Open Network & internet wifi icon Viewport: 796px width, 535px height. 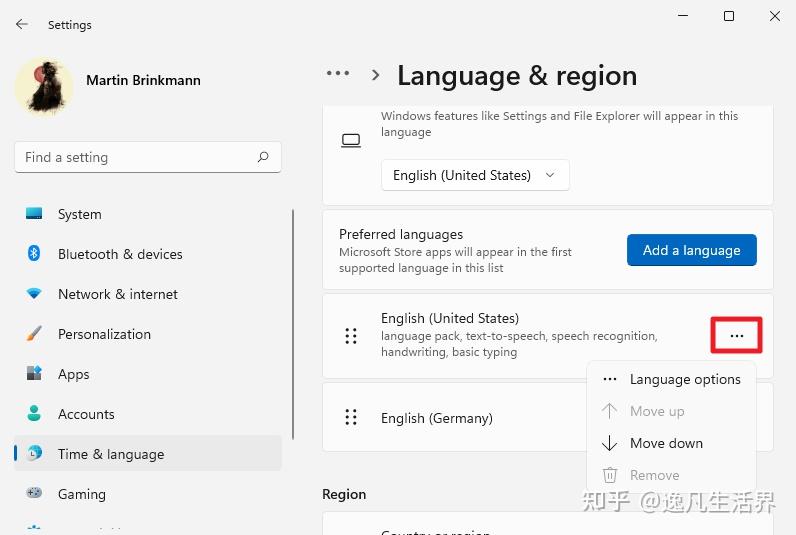point(34,293)
